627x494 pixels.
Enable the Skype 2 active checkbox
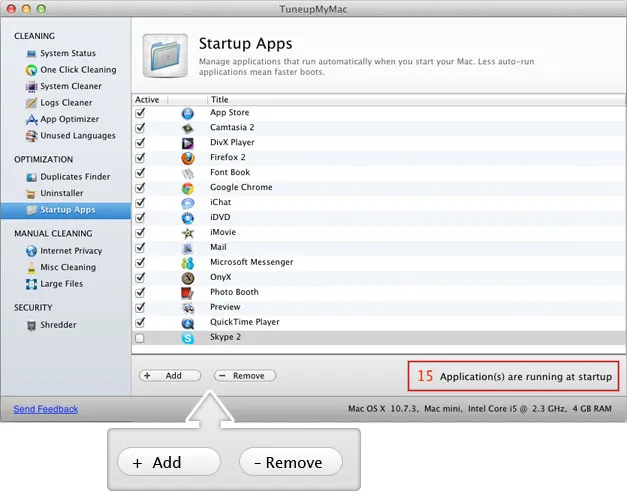pos(140,338)
